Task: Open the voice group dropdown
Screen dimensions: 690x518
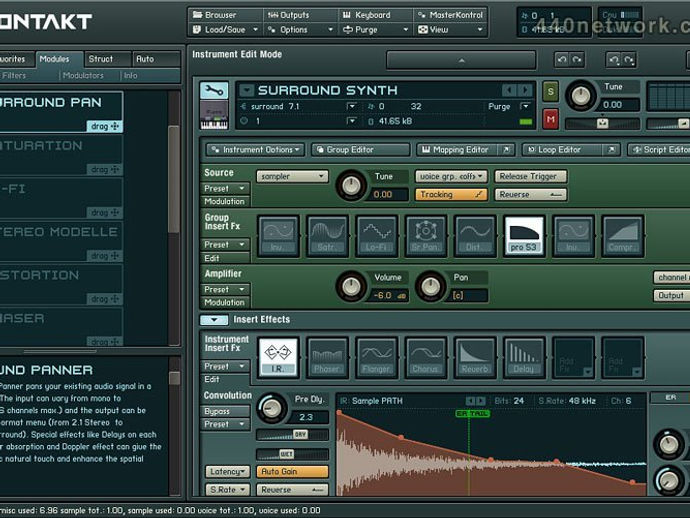Action: pyautogui.click(x=451, y=176)
